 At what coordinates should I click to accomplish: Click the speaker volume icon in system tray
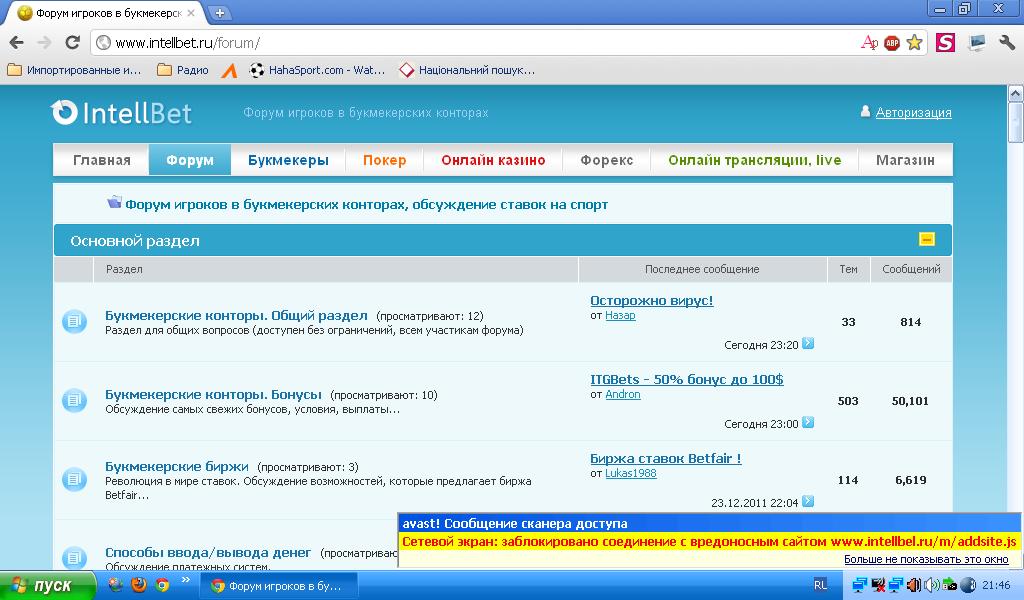tap(931, 585)
